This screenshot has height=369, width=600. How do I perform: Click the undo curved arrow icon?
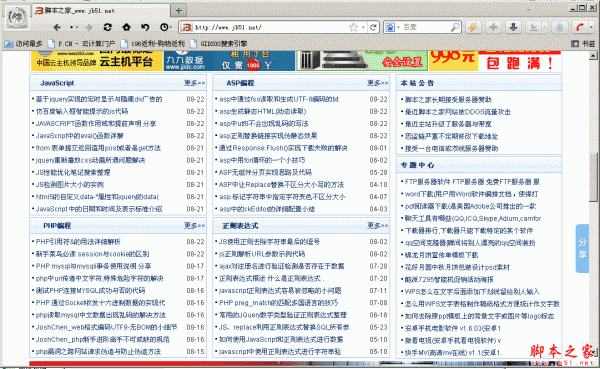[145, 27]
